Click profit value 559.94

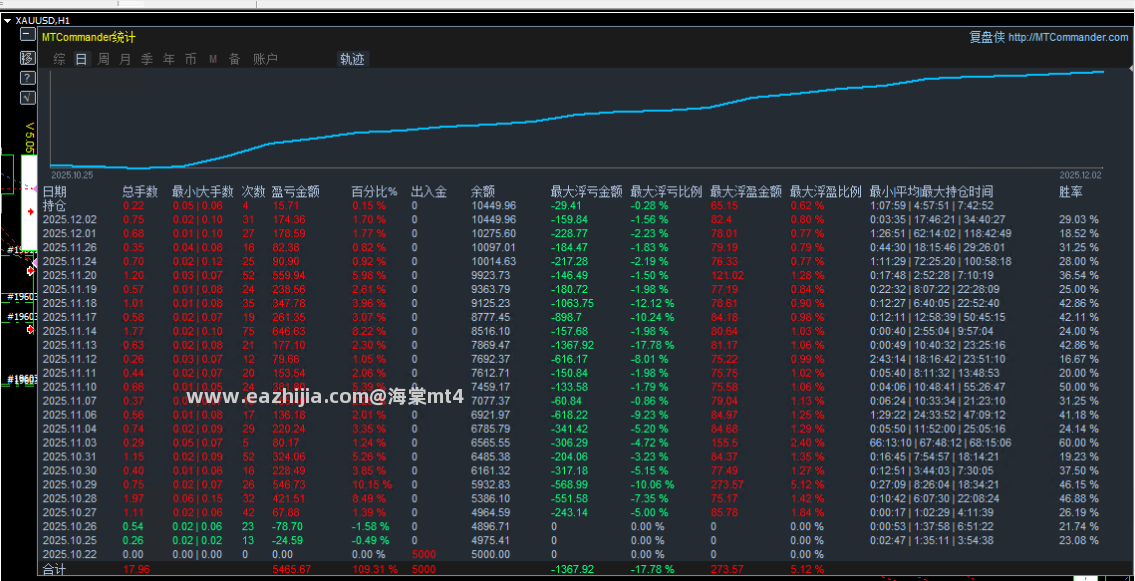288,275
